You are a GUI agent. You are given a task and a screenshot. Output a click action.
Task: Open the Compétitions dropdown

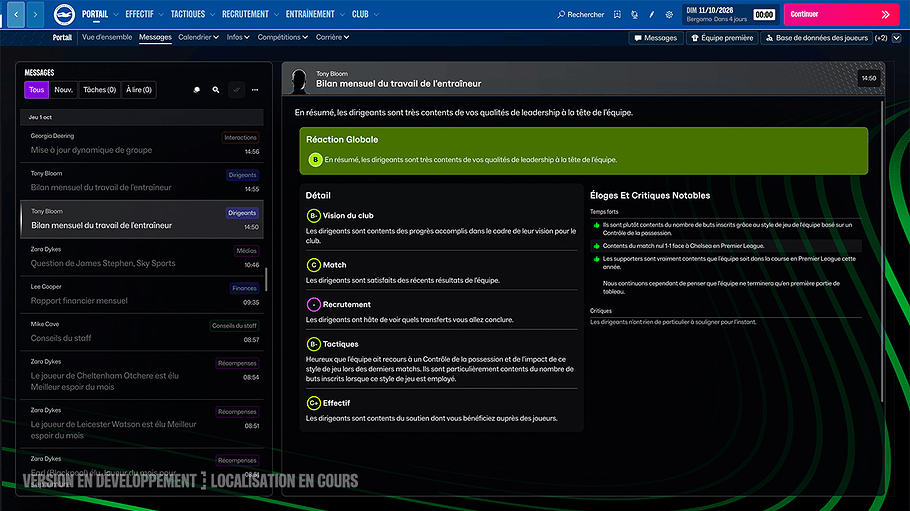(x=283, y=37)
